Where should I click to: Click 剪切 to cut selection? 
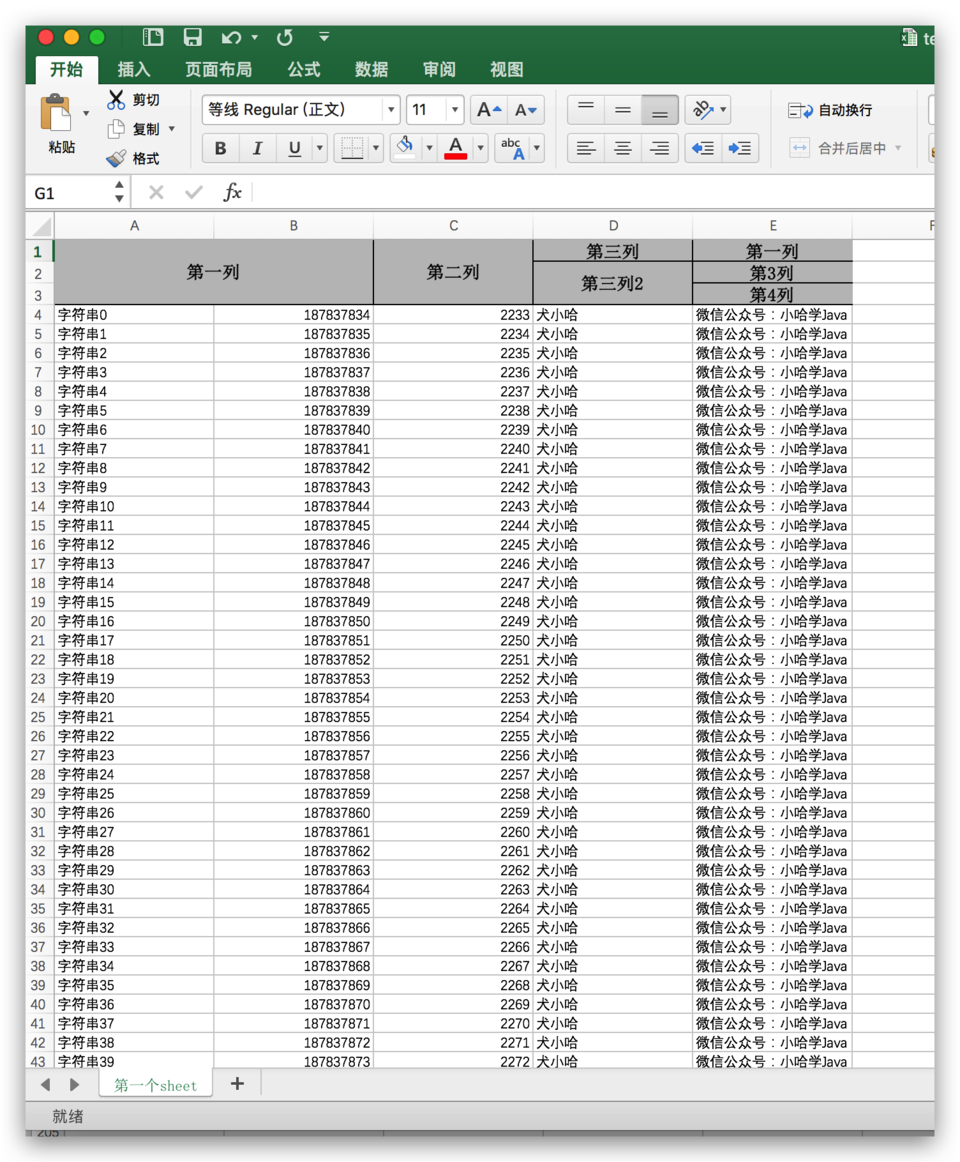(137, 99)
